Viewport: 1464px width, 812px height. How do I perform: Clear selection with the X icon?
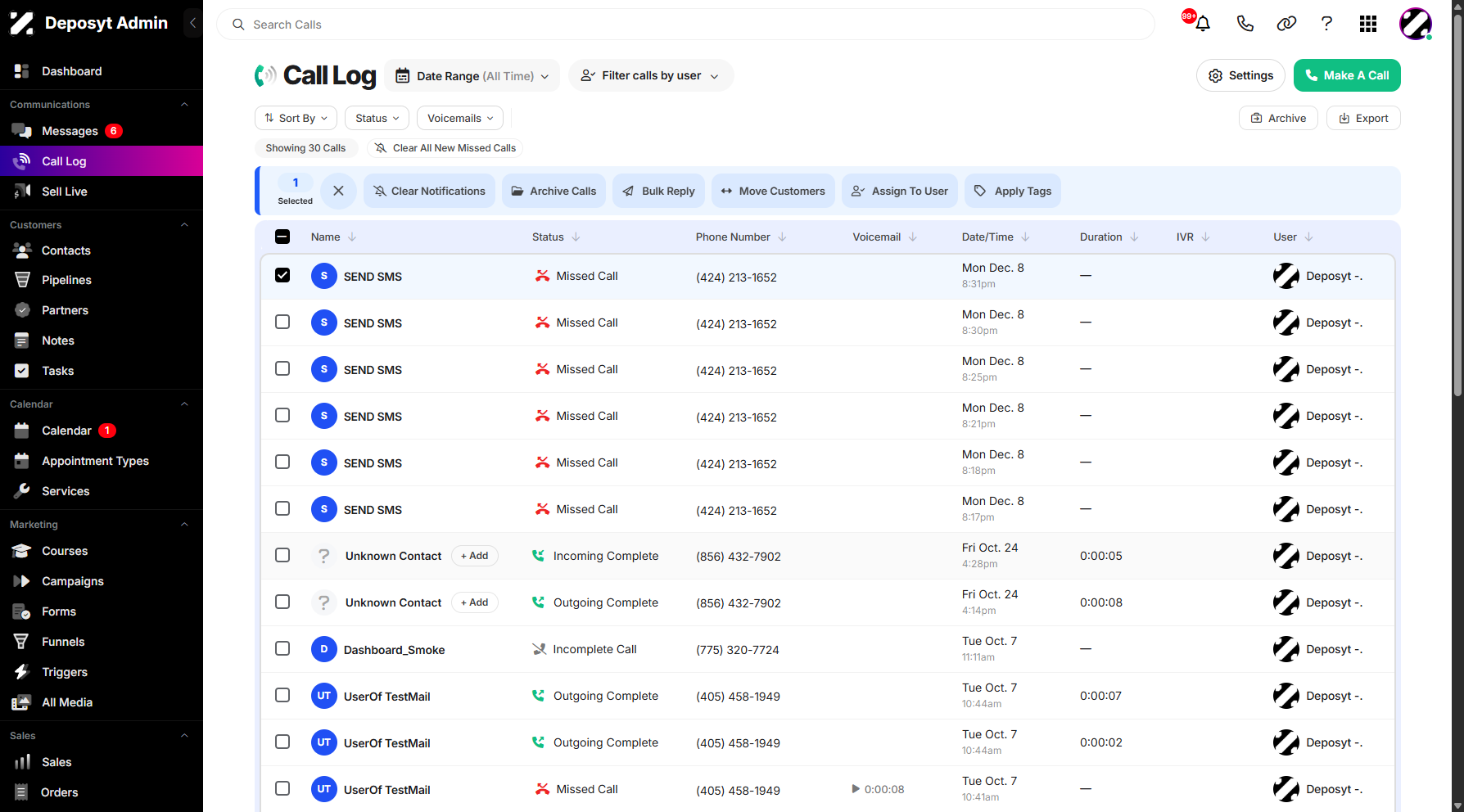tap(338, 191)
